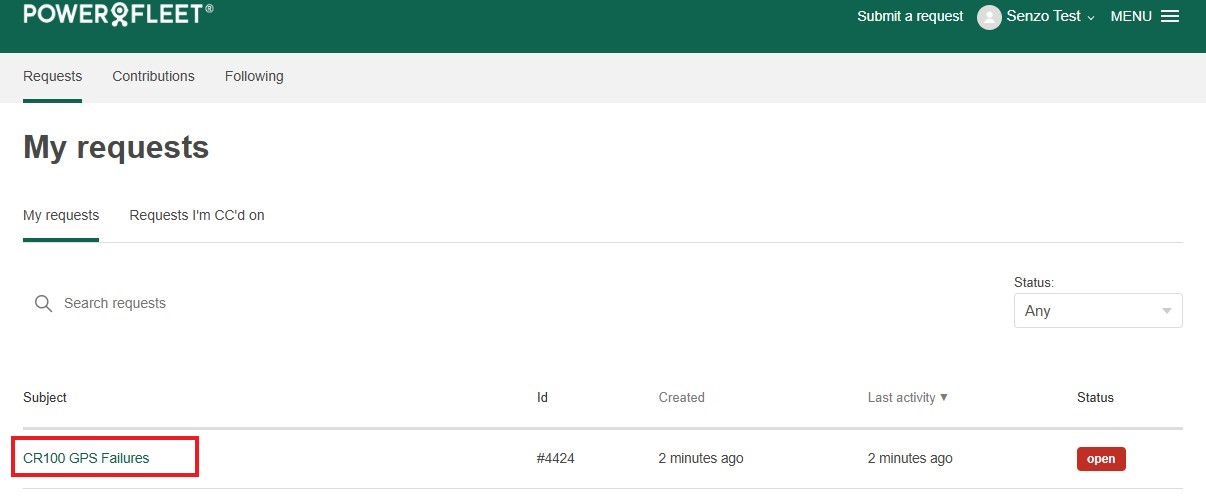Click Submit a request link
1206x502 pixels.
point(910,17)
